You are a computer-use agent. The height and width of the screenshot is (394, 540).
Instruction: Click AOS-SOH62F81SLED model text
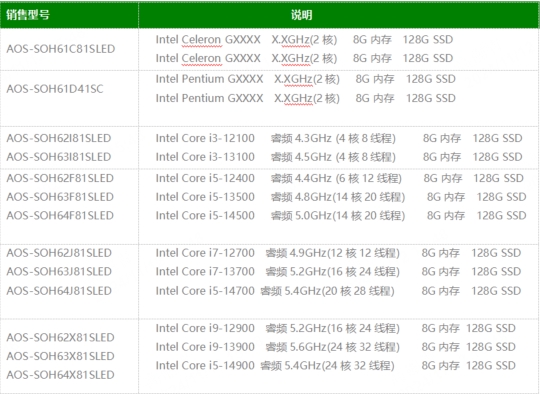[60, 178]
